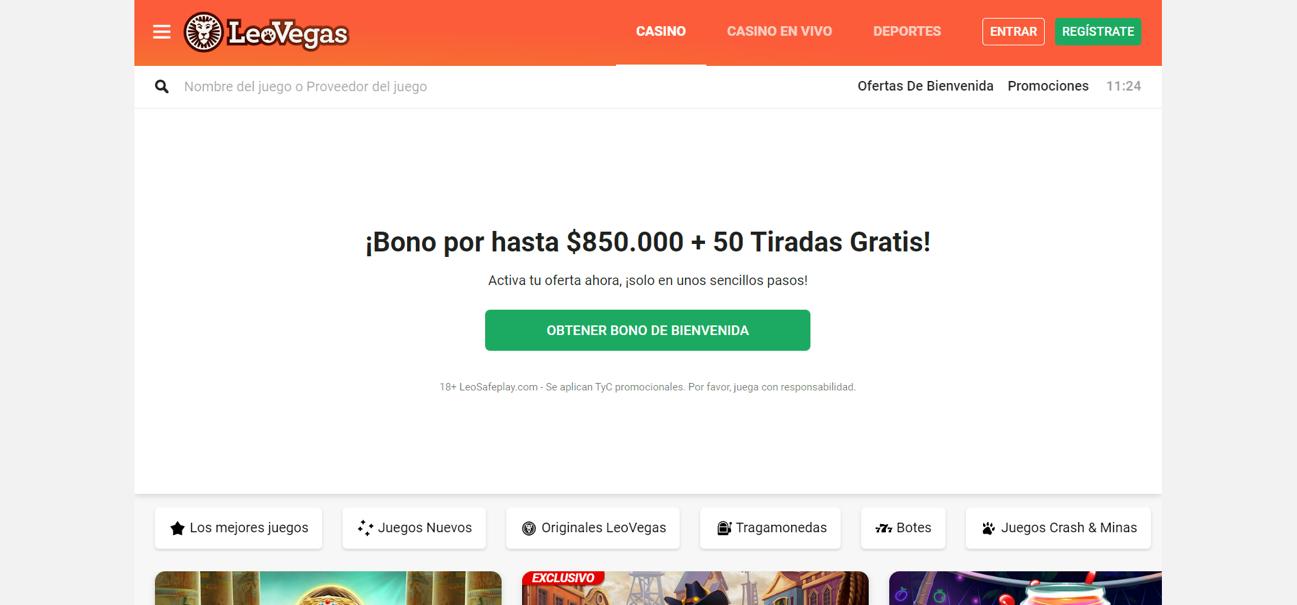Select the star icon for Los mejores juegos

177,528
